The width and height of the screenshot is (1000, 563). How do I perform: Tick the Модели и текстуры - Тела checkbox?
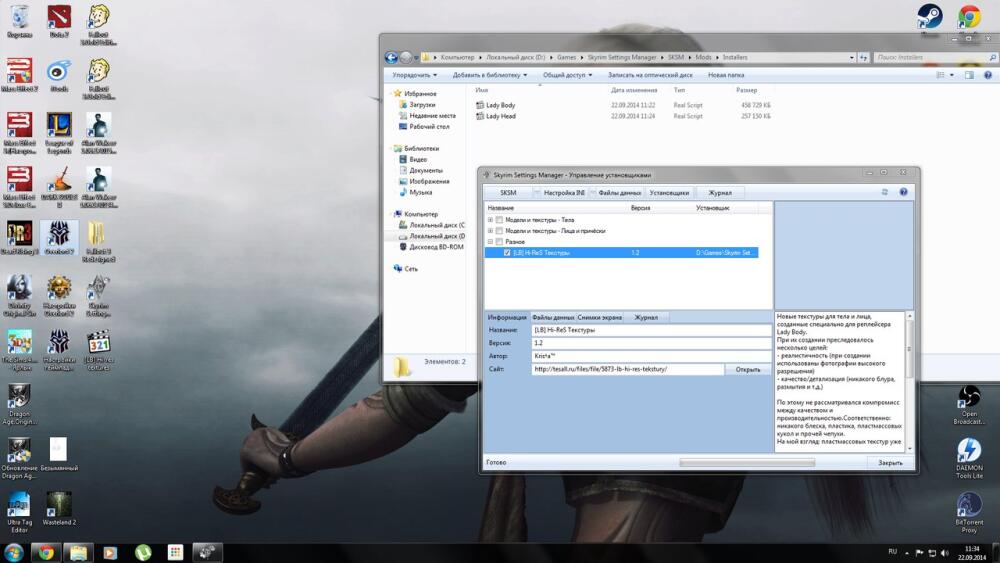point(499,220)
